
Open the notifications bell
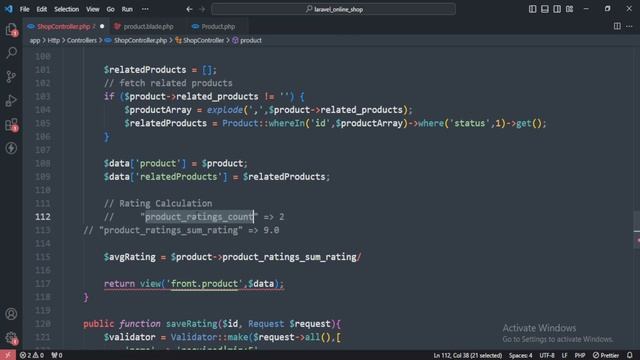click(630, 355)
